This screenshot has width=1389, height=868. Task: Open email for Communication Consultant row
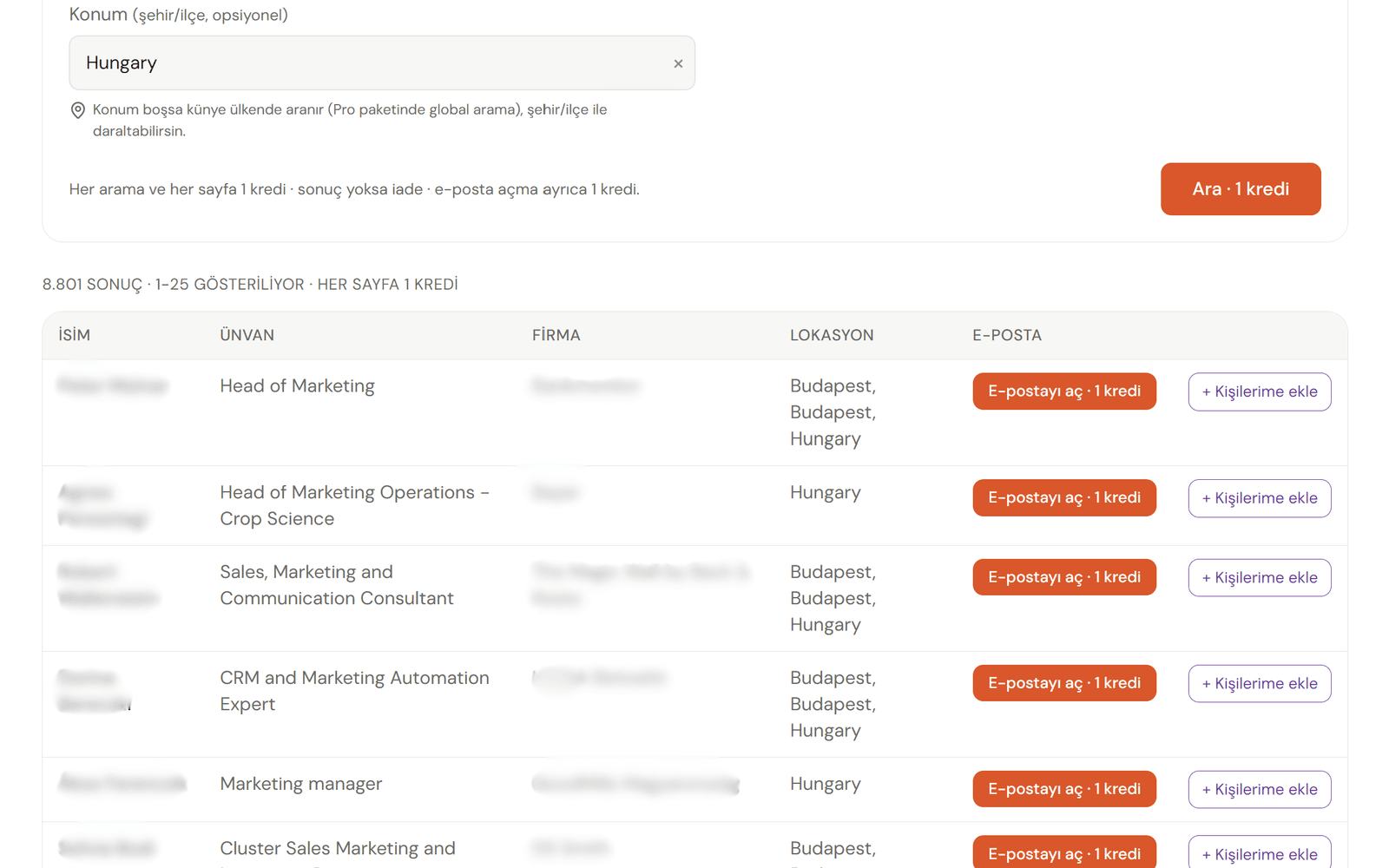pyautogui.click(x=1064, y=577)
